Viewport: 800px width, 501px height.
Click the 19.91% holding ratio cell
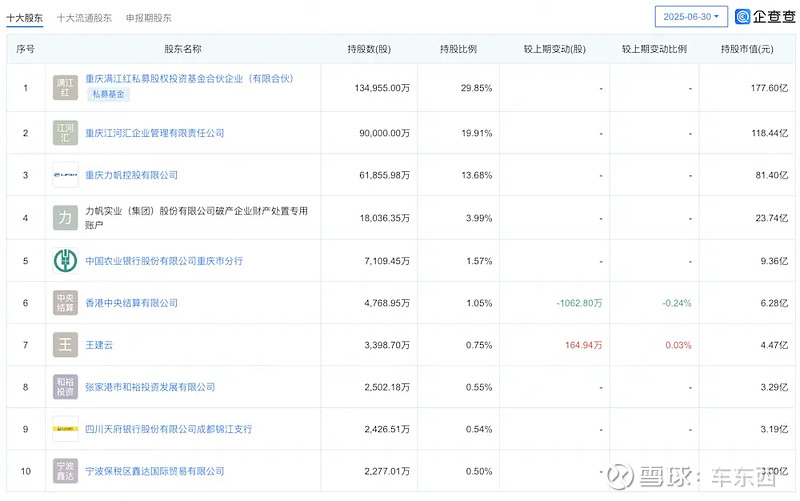coord(477,133)
